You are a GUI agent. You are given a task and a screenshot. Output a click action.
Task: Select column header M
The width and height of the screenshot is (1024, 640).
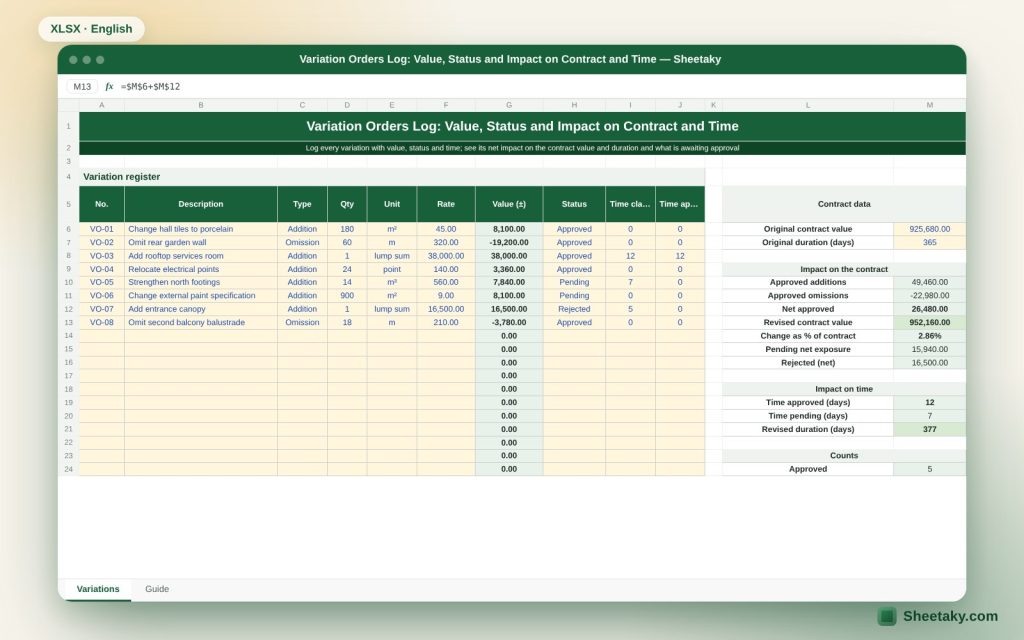click(x=929, y=105)
